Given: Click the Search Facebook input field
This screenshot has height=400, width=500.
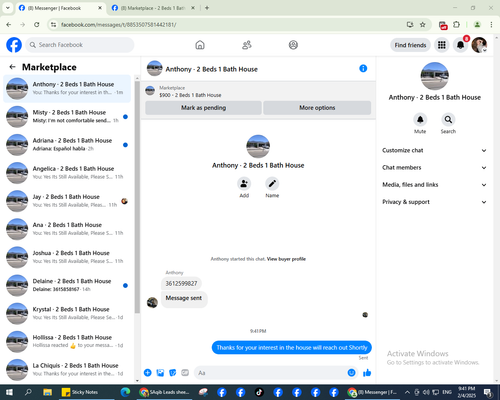Looking at the screenshot, I should pos(80,45).
